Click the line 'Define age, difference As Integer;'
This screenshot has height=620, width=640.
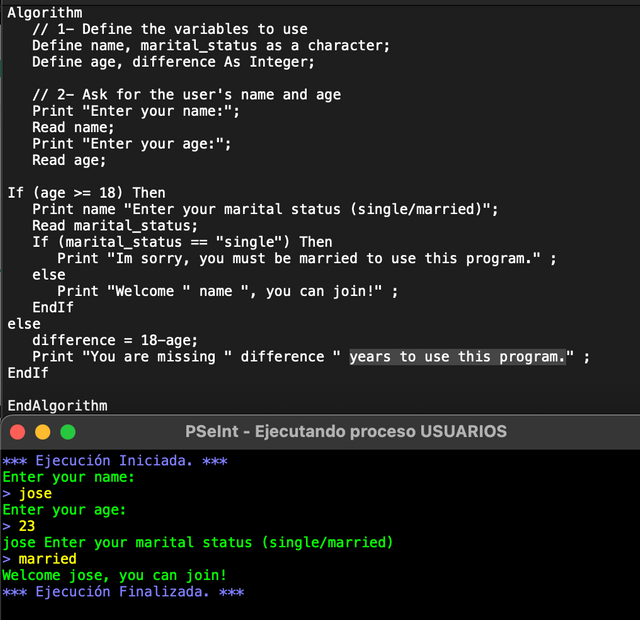[x=173, y=62]
